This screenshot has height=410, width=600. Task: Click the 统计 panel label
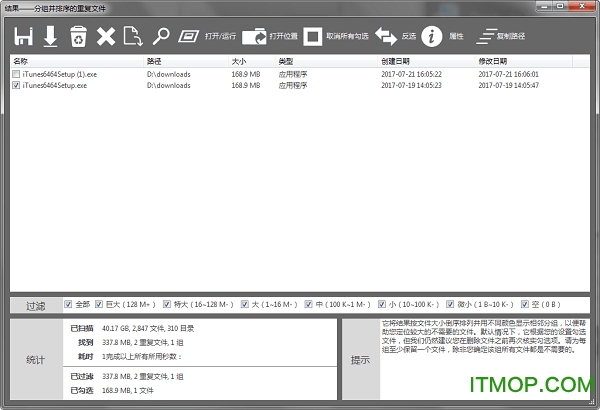(x=36, y=360)
